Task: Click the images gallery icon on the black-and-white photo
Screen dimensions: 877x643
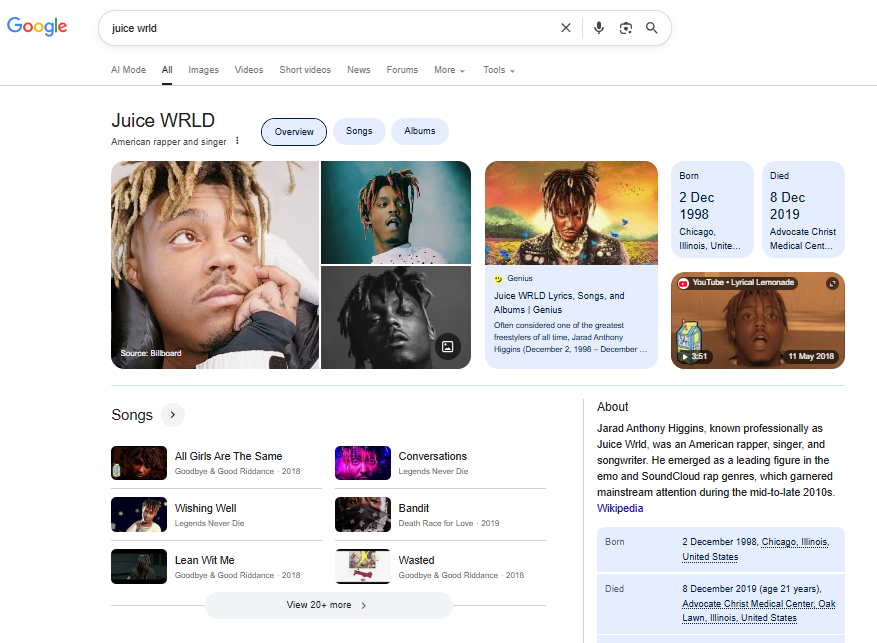Action: tap(447, 347)
